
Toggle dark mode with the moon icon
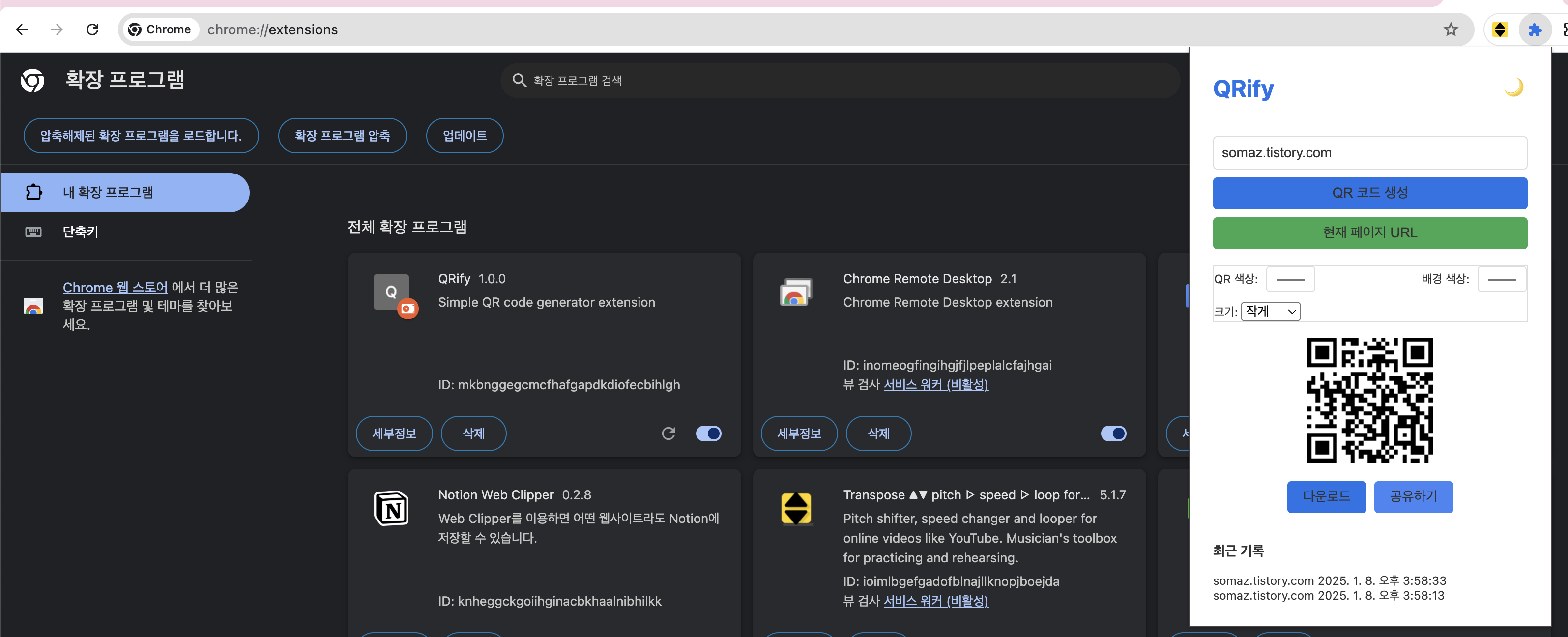(1513, 87)
